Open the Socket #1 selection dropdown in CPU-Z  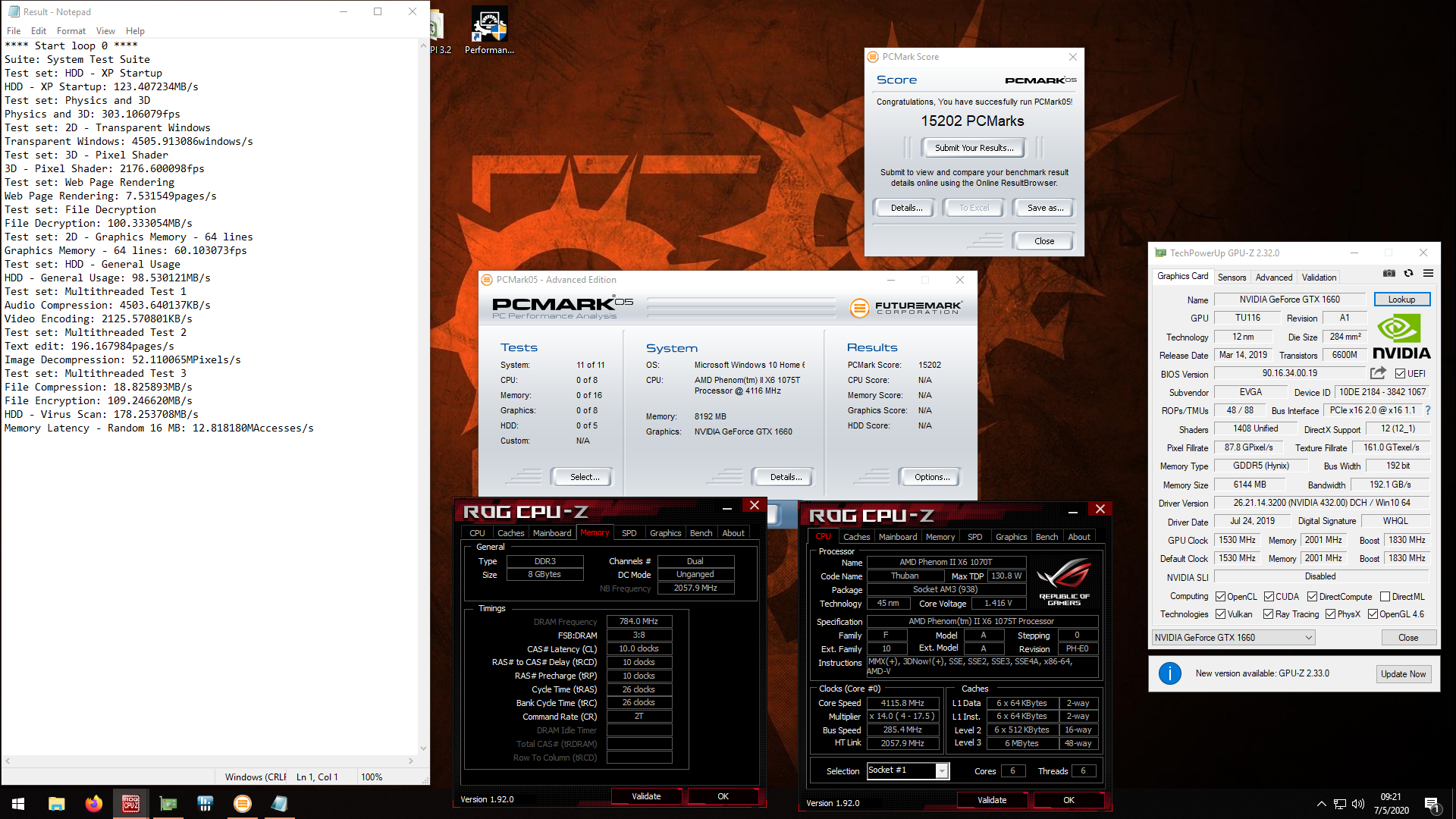908,770
